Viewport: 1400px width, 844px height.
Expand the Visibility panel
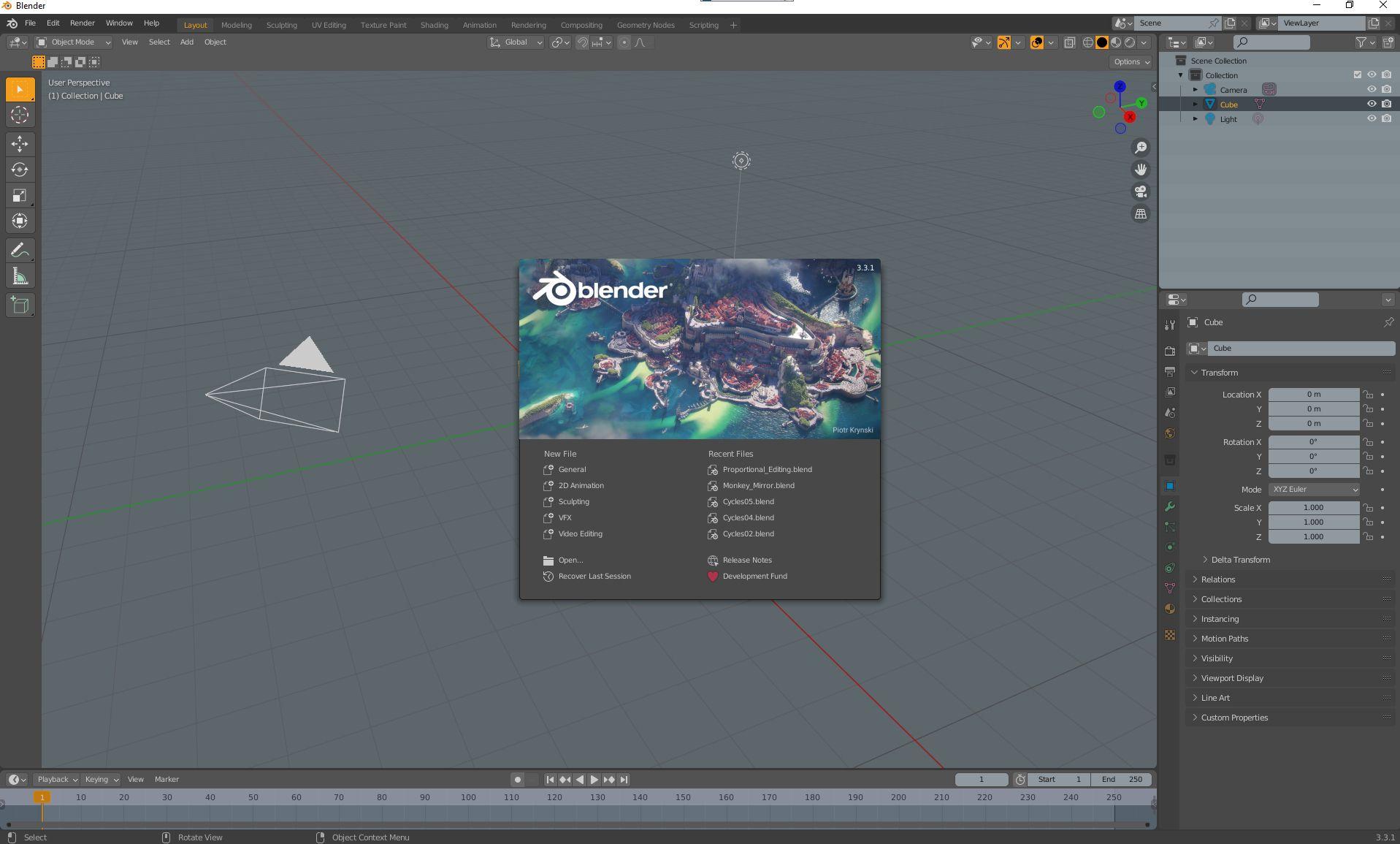1216,658
